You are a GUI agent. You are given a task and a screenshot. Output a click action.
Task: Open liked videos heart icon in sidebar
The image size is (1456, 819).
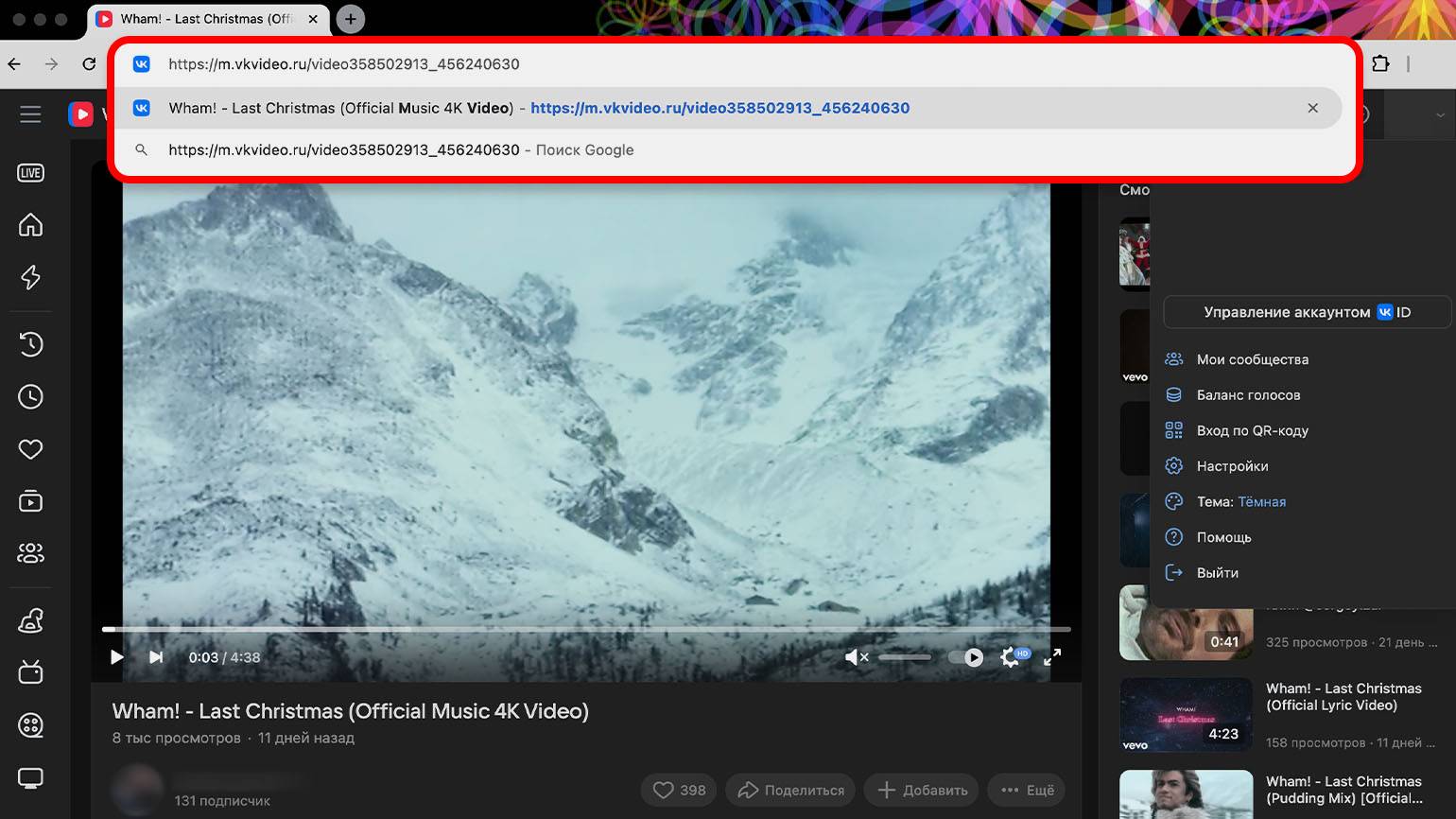coord(30,449)
